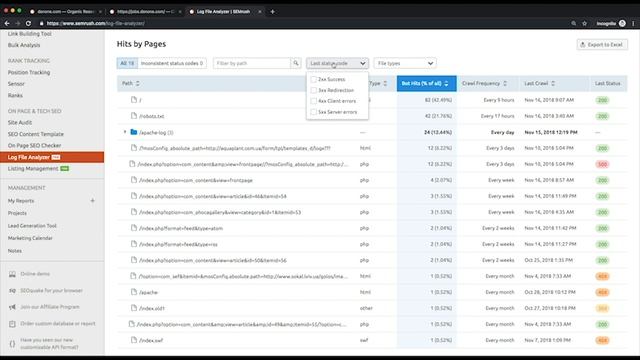Image resolution: width=640 pixels, height=360 pixels.
Task: Click the Sensor sidebar item
Action: tap(16, 84)
